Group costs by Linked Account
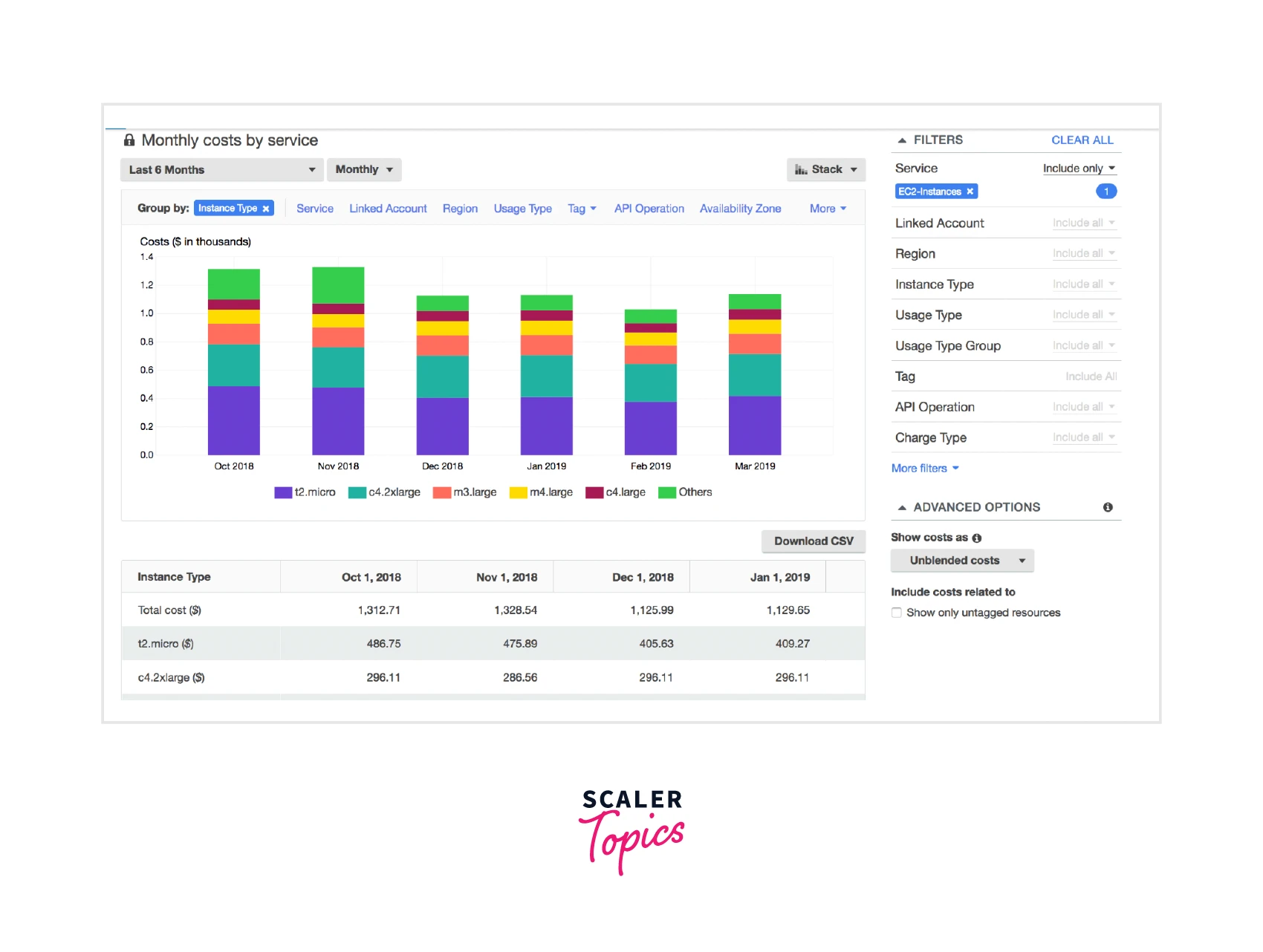The height and width of the screenshot is (952, 1263). pos(388,209)
